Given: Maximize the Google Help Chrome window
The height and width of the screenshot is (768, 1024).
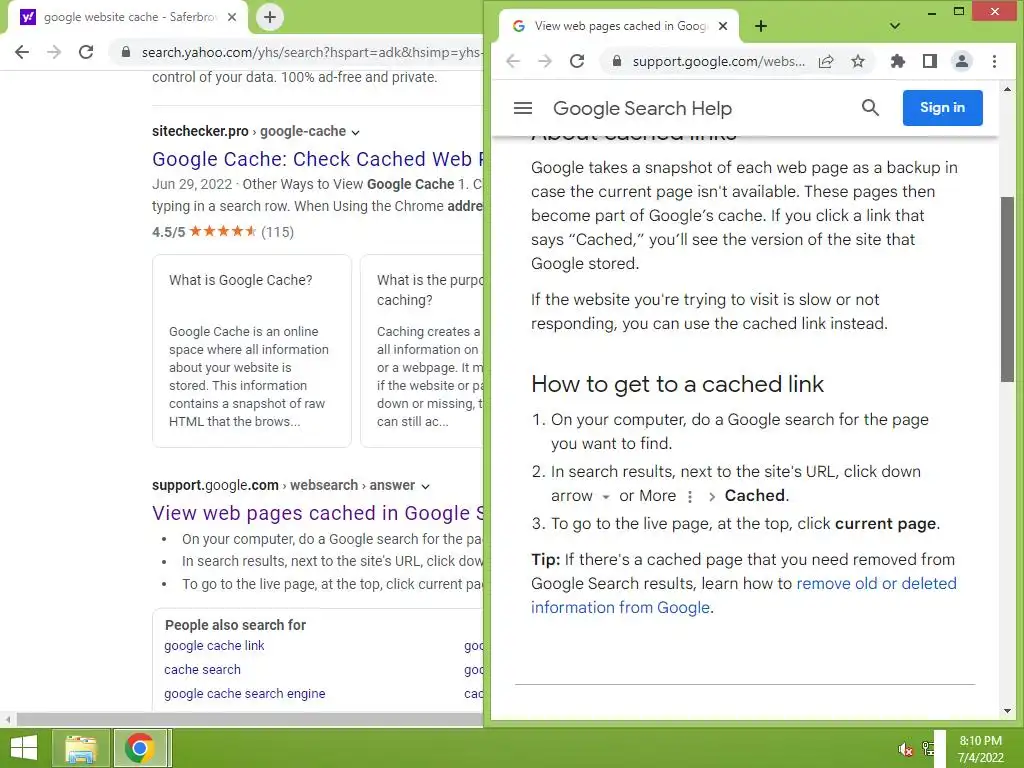Looking at the screenshot, I should pyautogui.click(x=959, y=12).
